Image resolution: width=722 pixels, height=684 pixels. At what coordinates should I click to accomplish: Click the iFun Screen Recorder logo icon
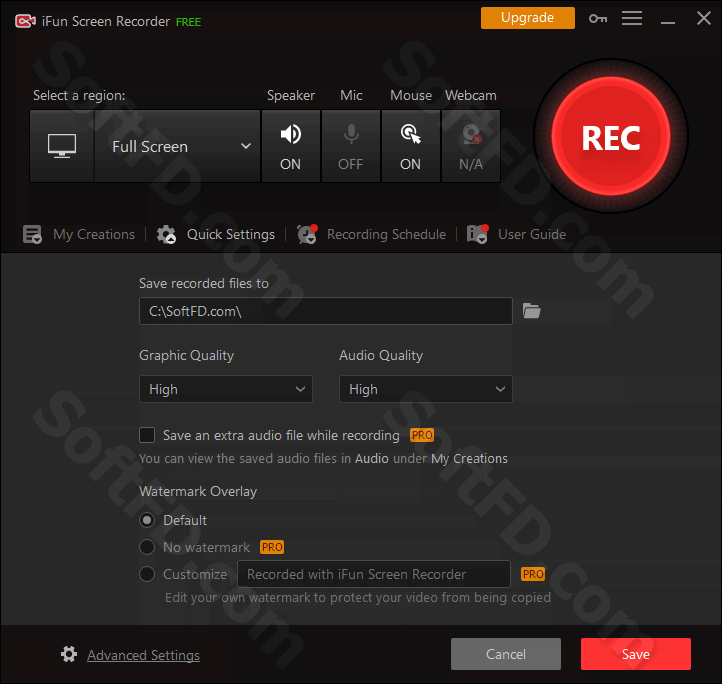pos(25,21)
